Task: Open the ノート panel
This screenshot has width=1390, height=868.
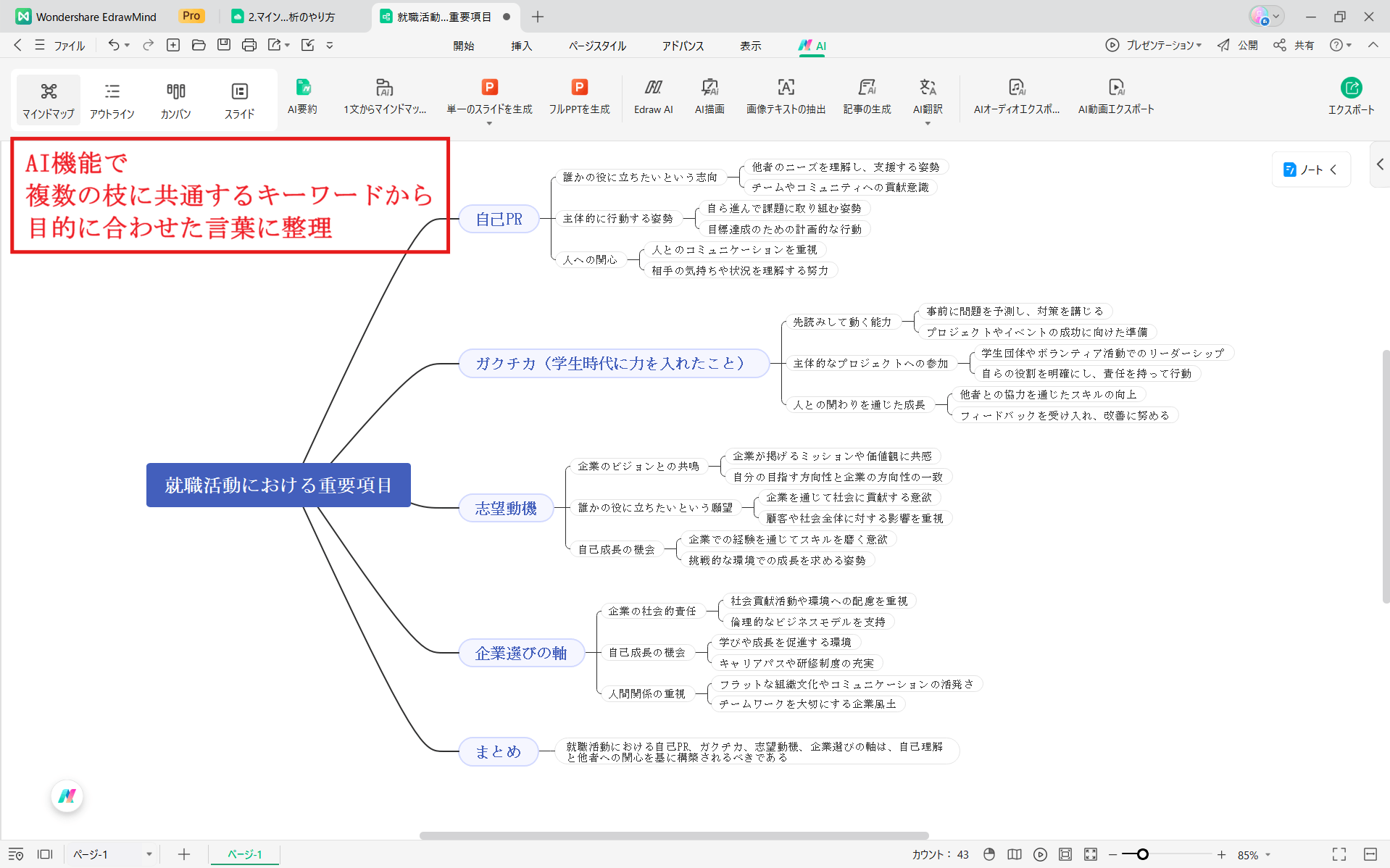Action: pyautogui.click(x=1310, y=170)
